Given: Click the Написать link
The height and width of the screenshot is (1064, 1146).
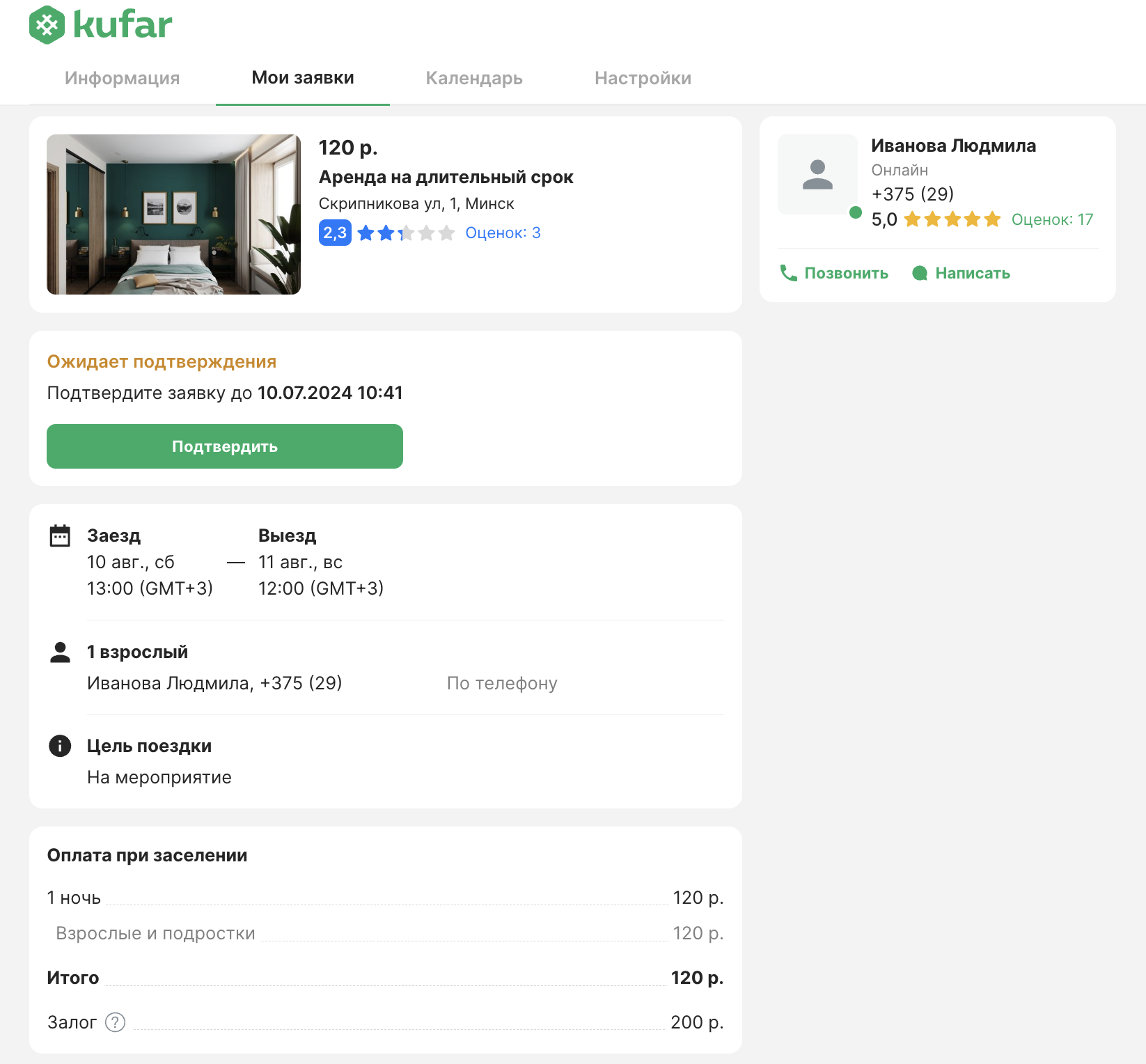Looking at the screenshot, I should pos(961,273).
